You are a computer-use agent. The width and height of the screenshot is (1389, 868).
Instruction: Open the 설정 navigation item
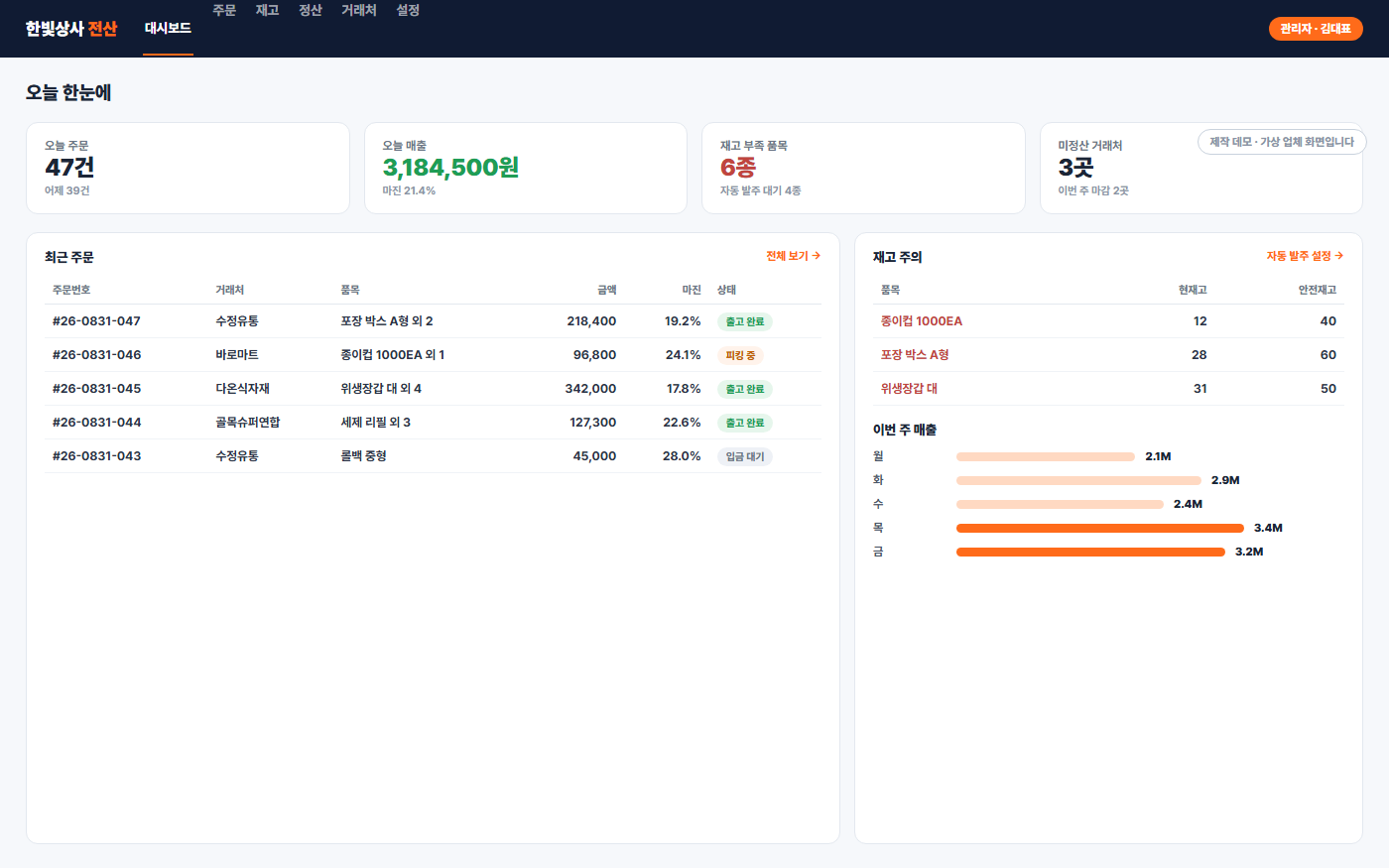pyautogui.click(x=408, y=10)
